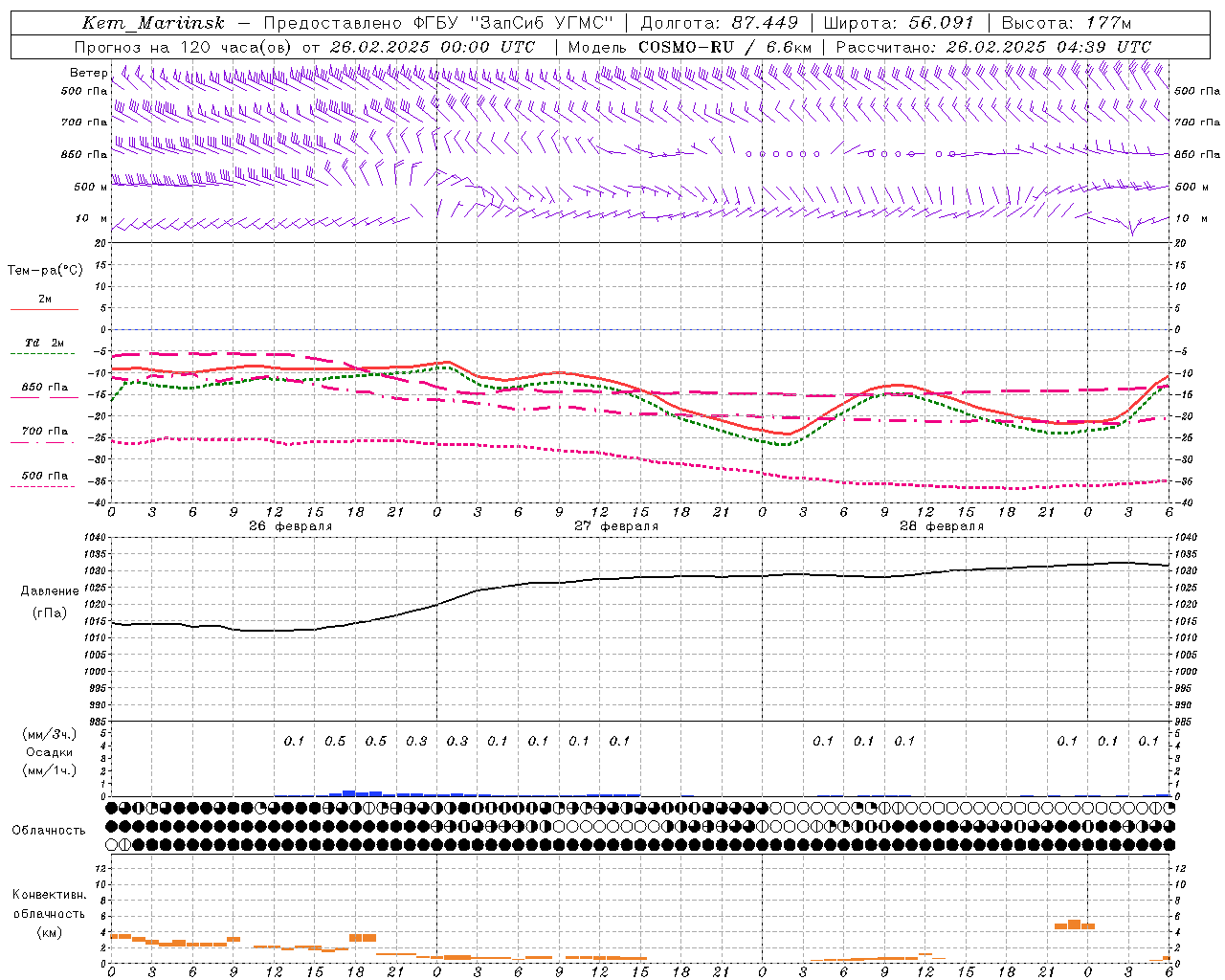Click the Модель COSMO-RU / 6.6км label
This screenshot has width=1225, height=980.
[690, 47]
